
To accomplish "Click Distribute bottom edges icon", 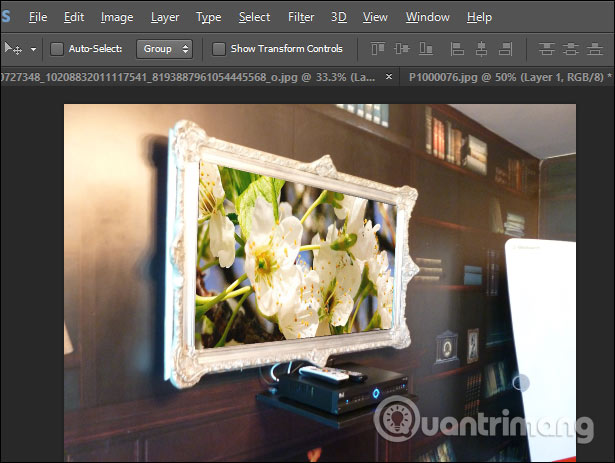I will tap(595, 49).
